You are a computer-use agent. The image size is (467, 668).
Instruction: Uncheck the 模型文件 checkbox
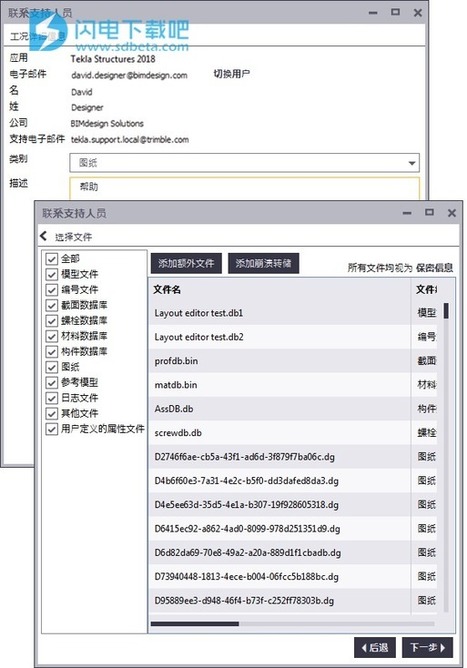point(52,274)
